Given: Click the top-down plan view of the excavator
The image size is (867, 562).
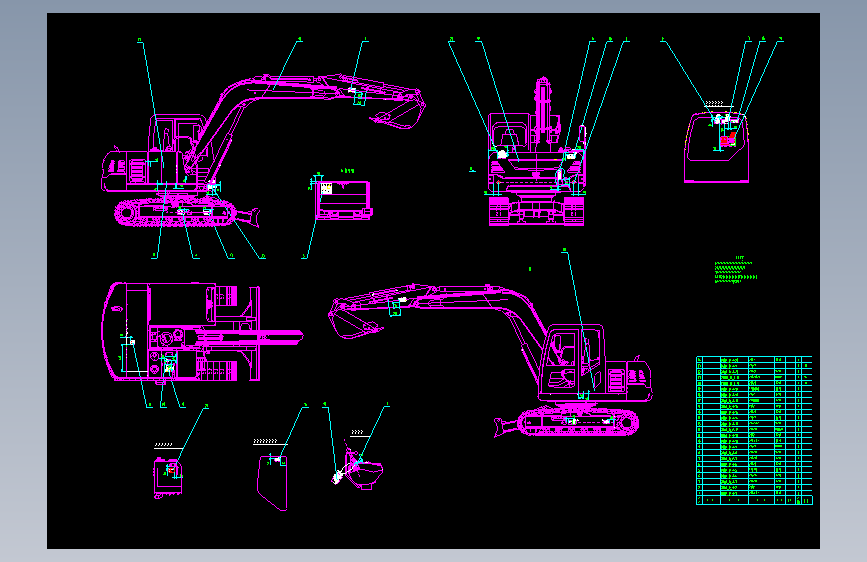Looking at the screenshot, I should pyautogui.click(x=202, y=332).
